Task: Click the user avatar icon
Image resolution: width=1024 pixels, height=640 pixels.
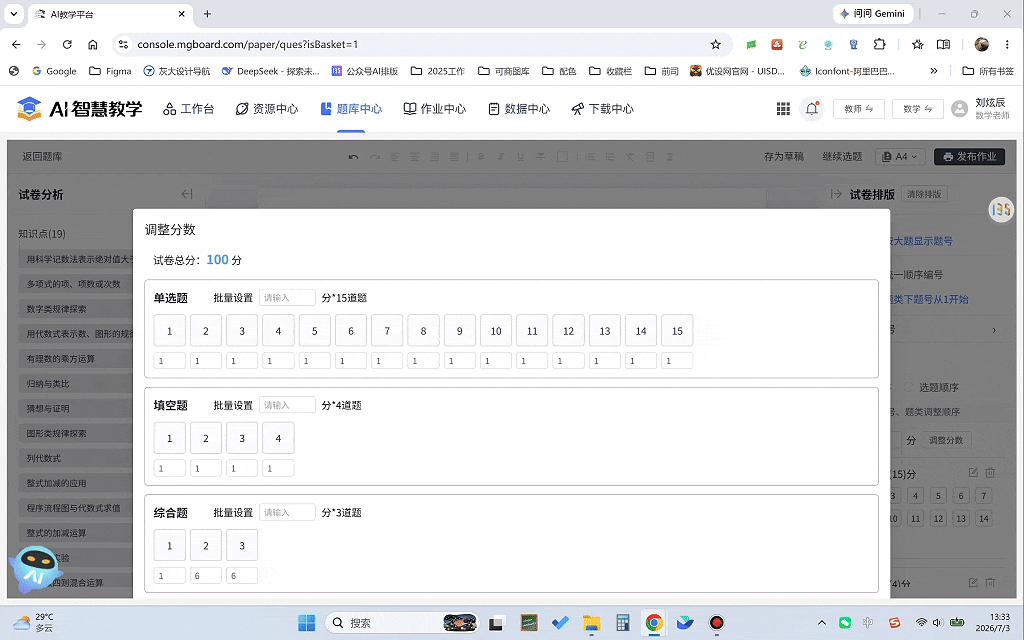Action: [959, 109]
